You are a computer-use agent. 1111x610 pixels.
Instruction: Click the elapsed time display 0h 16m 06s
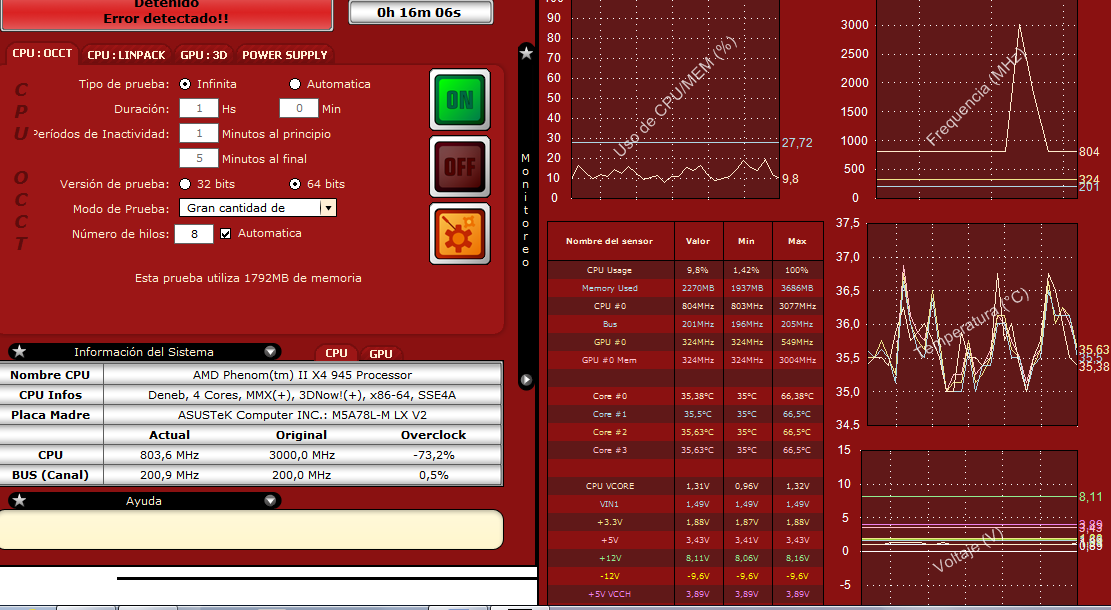pyautogui.click(x=419, y=12)
